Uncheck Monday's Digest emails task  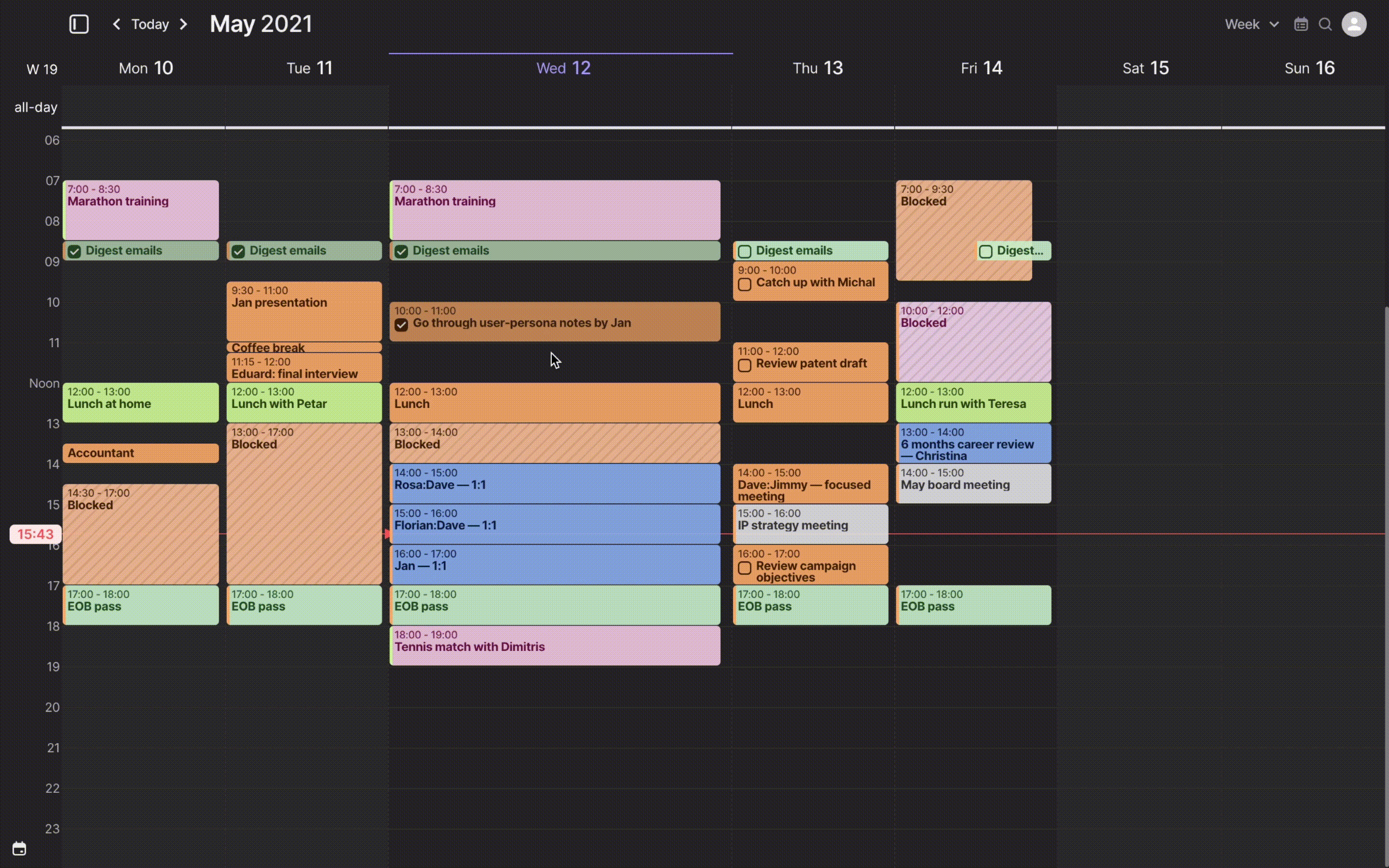click(x=74, y=251)
